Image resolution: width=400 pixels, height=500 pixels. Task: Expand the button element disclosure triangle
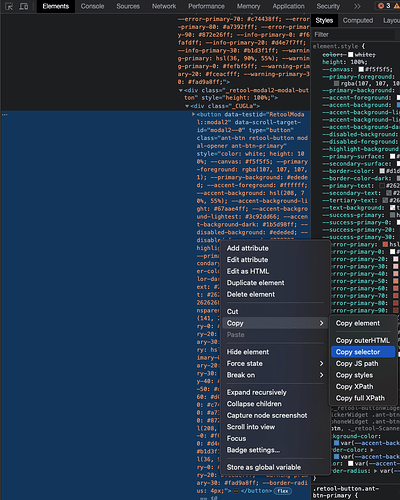[193, 114]
